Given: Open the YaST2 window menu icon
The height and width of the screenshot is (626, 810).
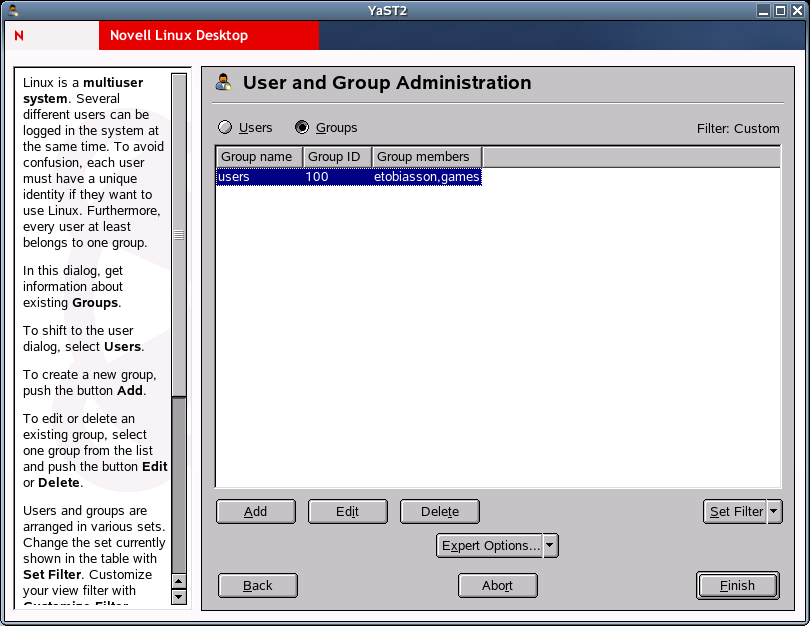Looking at the screenshot, I should [13, 10].
